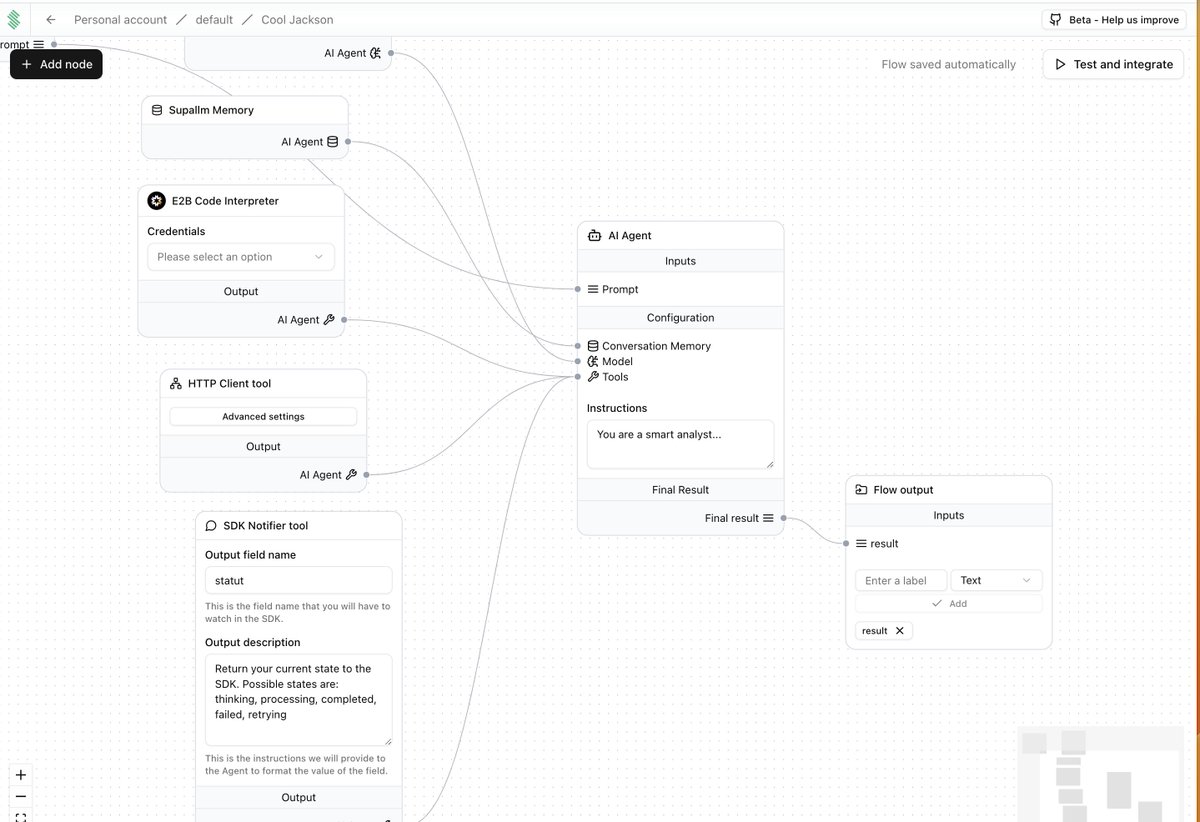Click the Add node button
Image resolution: width=1200 pixels, height=822 pixels.
pyautogui.click(x=56, y=64)
